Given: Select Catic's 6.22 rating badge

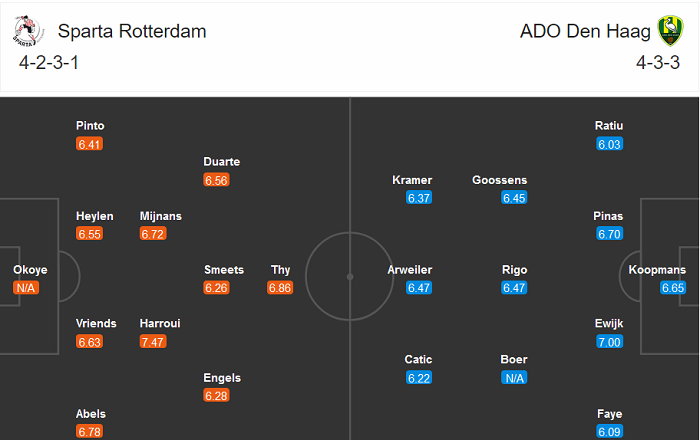Looking at the screenshot, I should (x=419, y=378).
